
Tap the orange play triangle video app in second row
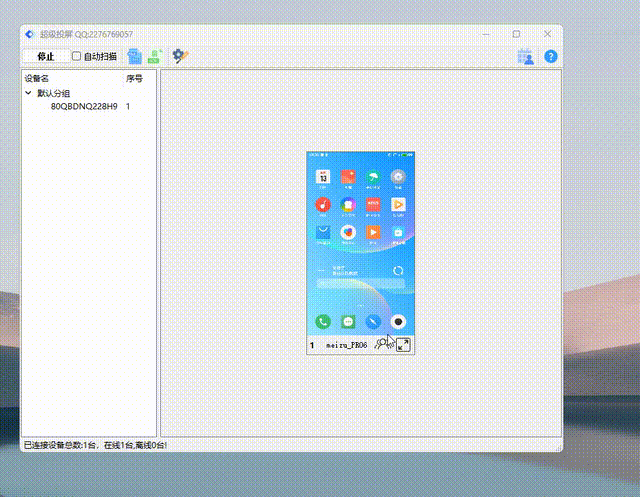tap(398, 204)
